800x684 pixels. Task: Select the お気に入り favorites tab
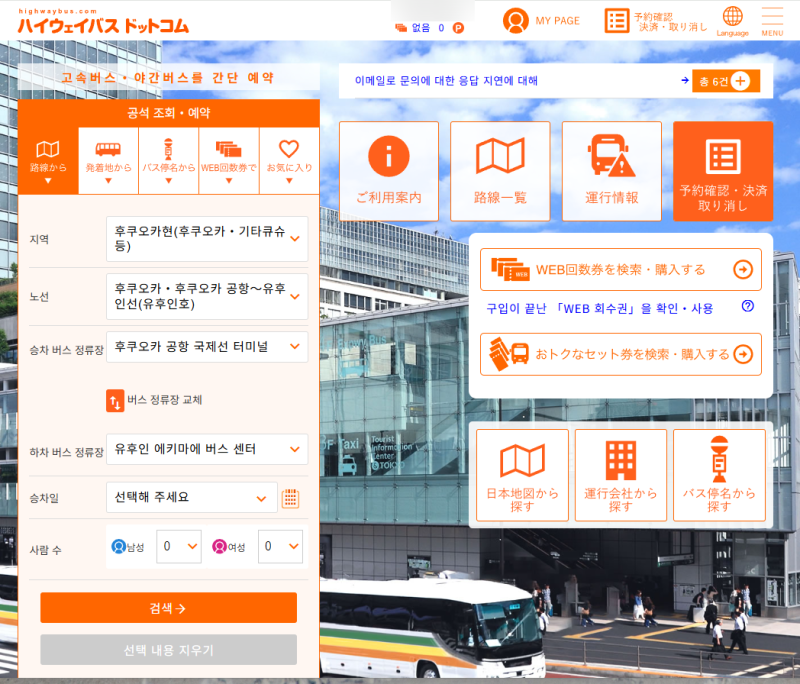(x=289, y=161)
